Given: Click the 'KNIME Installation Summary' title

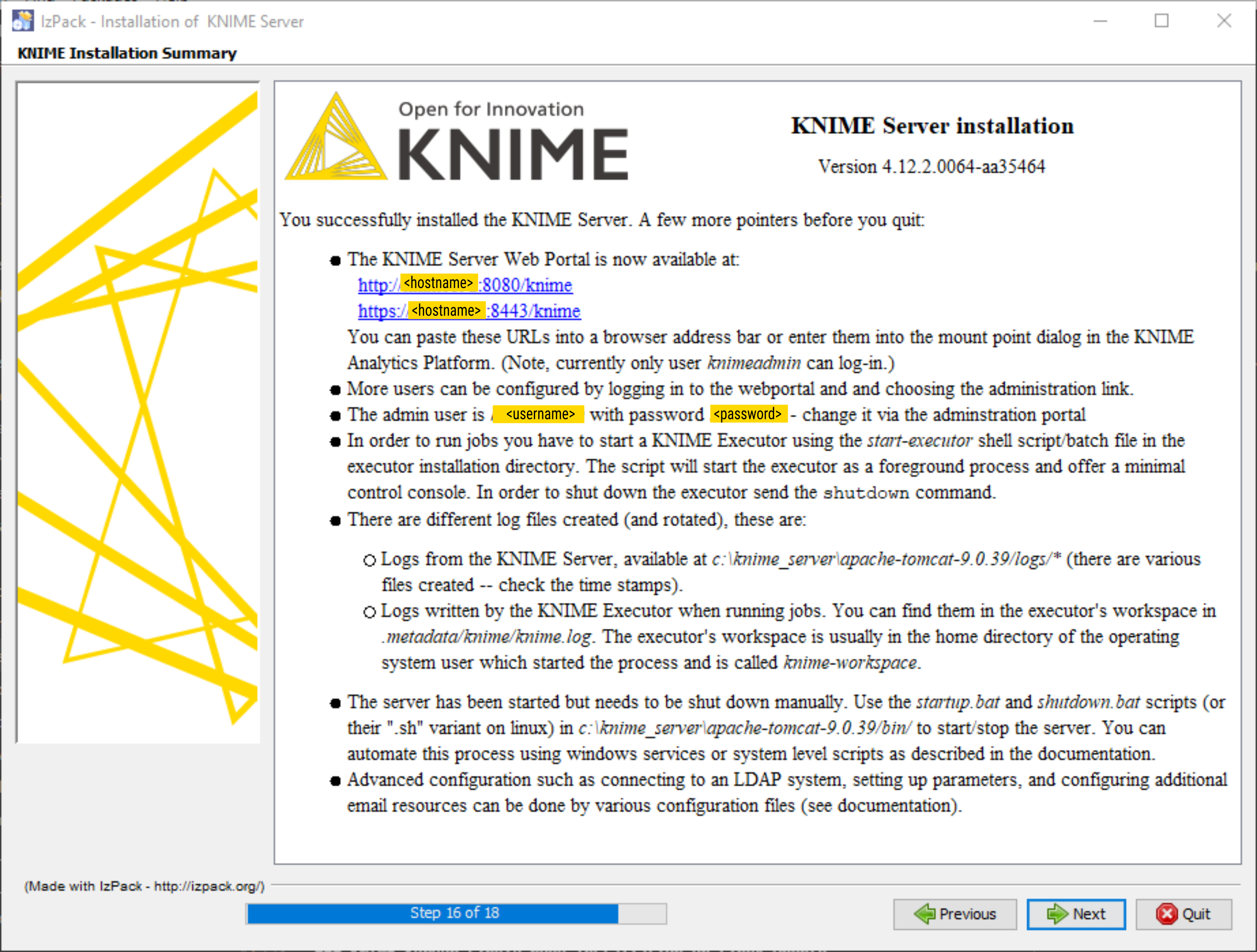Looking at the screenshot, I should (127, 53).
